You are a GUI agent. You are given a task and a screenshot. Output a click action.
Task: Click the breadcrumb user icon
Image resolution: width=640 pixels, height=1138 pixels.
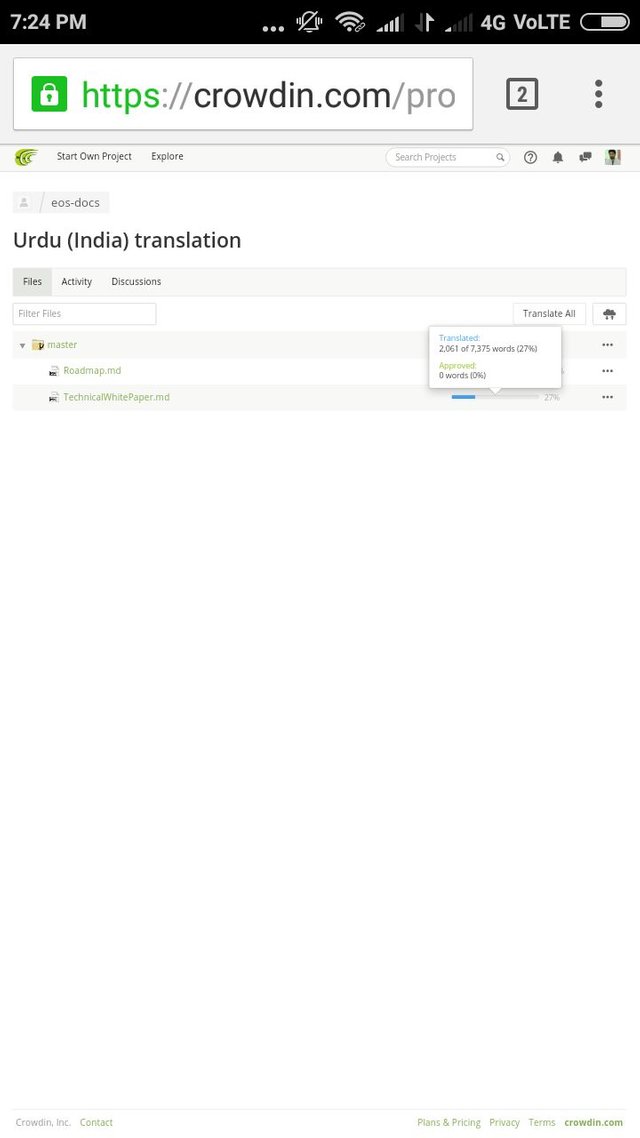click(24, 202)
